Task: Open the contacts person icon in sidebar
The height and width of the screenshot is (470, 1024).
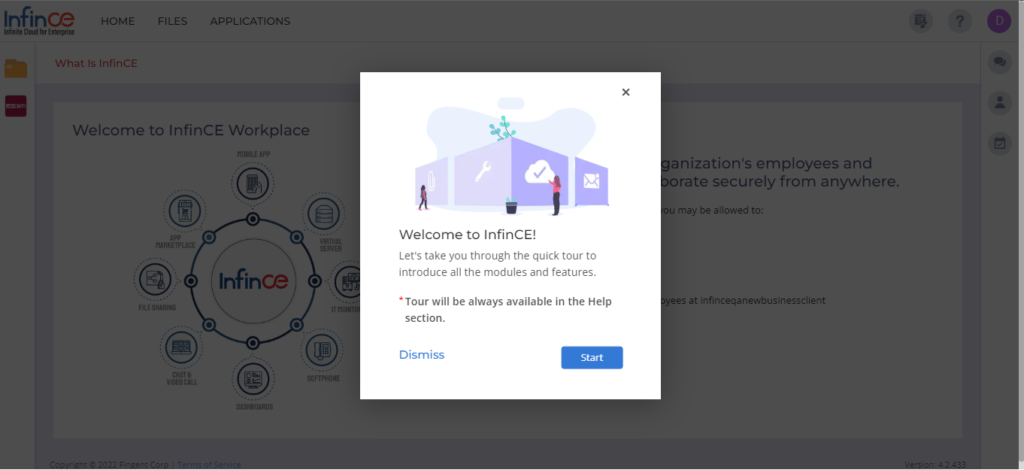Action: (x=999, y=102)
